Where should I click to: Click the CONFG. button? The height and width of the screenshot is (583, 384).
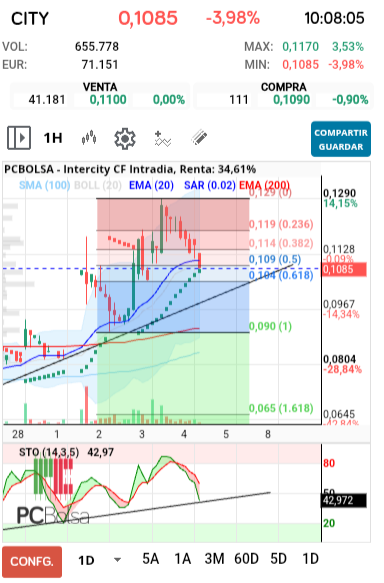point(32,561)
